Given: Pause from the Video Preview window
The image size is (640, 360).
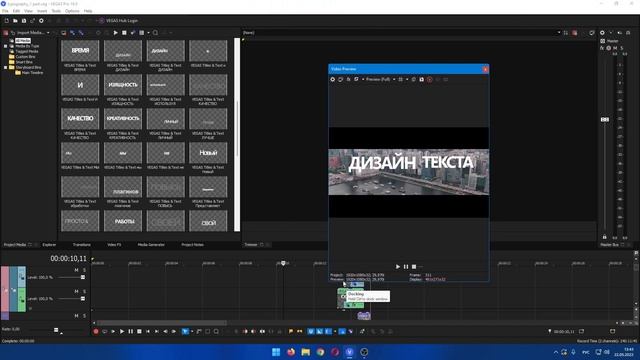Looking at the screenshot, I should [x=406, y=267].
